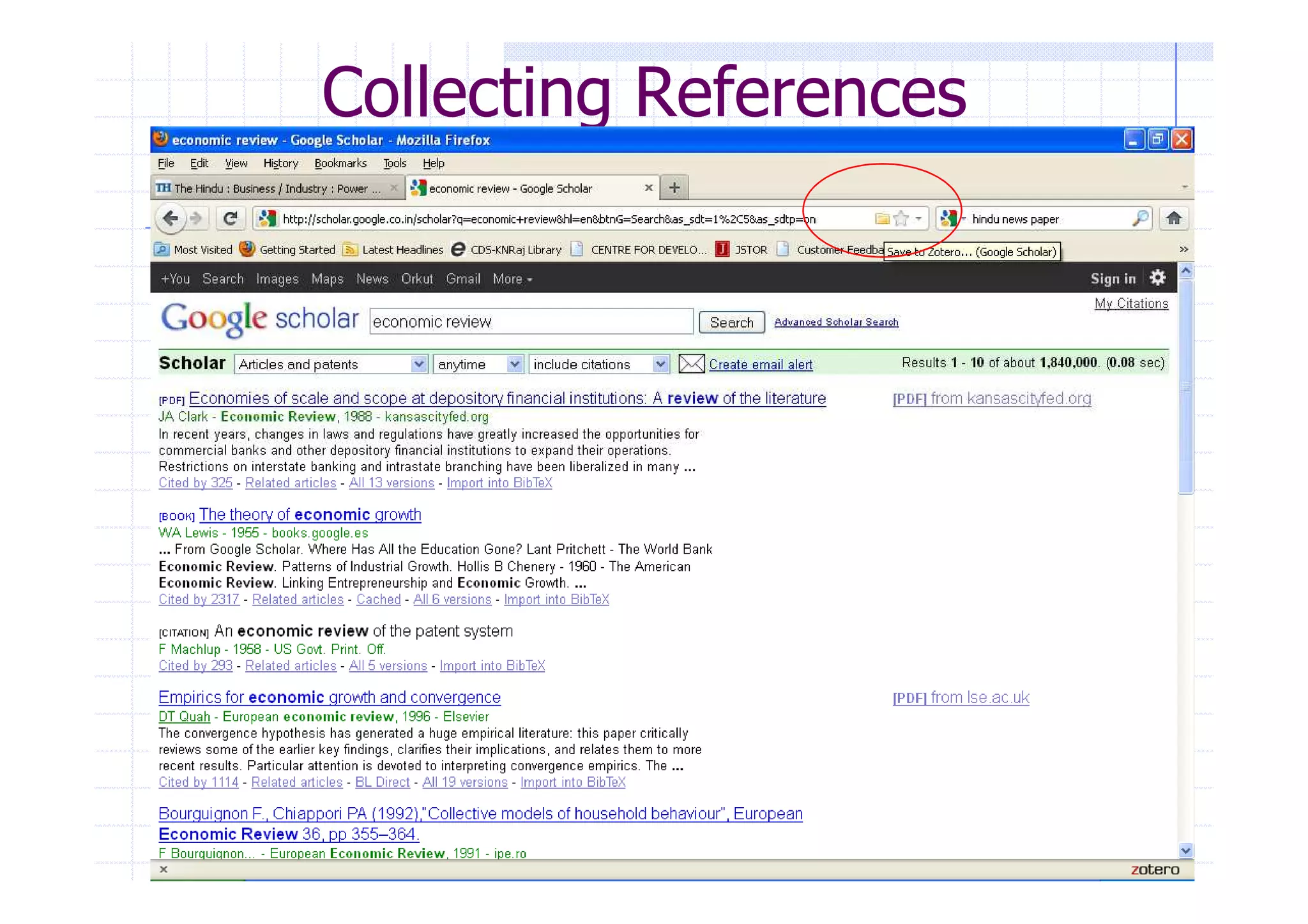Switch to The Hindu Business tab

pos(277,188)
